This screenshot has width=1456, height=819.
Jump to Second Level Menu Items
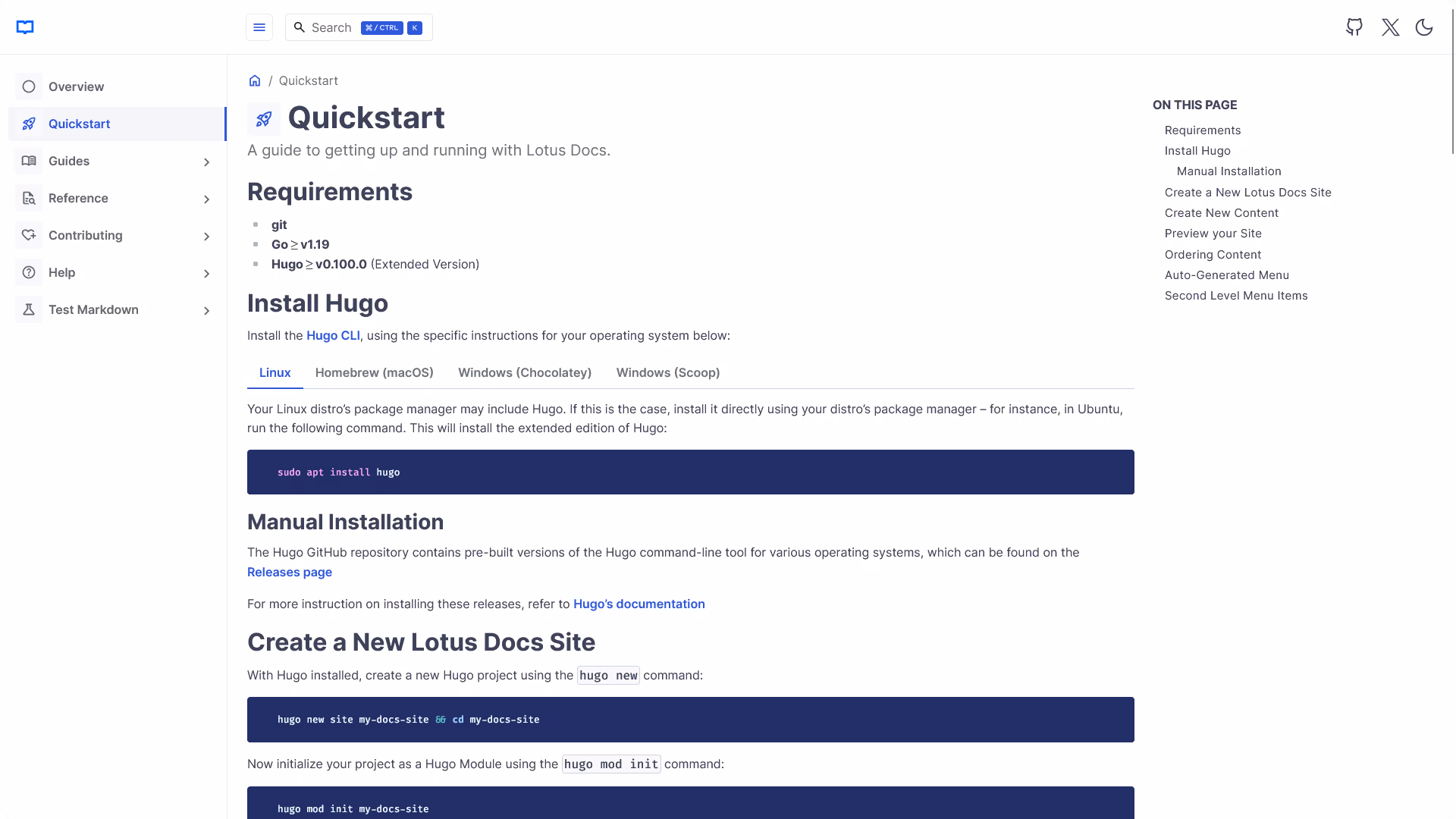1236,296
